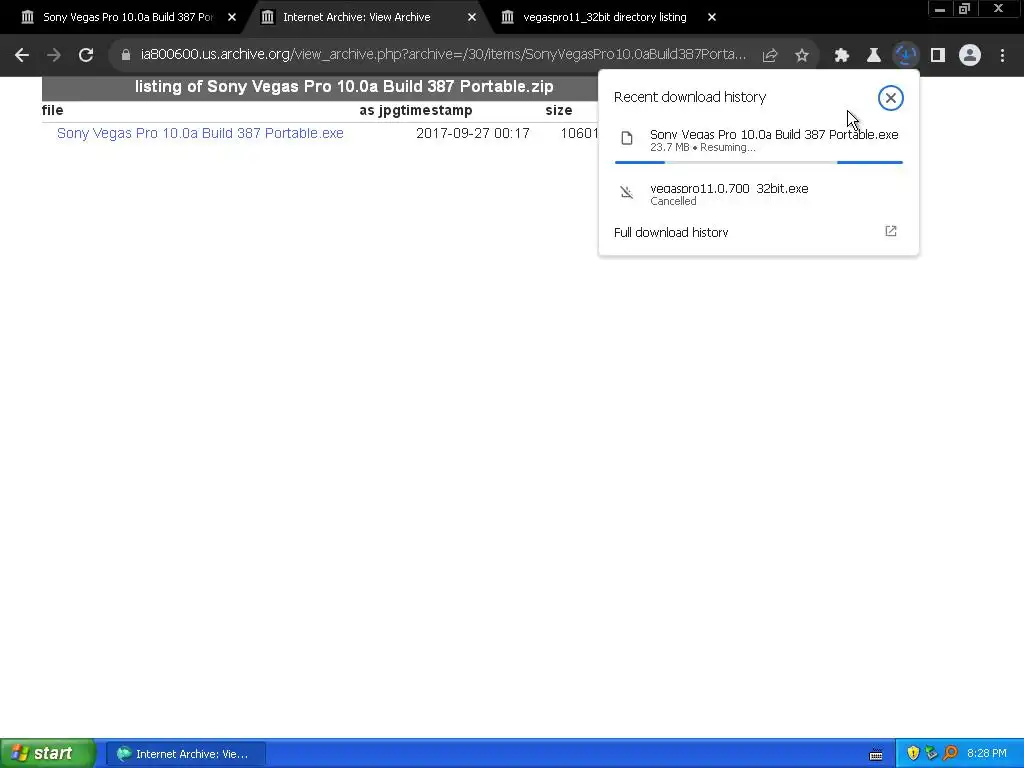This screenshot has height=768, width=1024.
Task: Open the Chrome three-dot menu
Action: click(1002, 56)
